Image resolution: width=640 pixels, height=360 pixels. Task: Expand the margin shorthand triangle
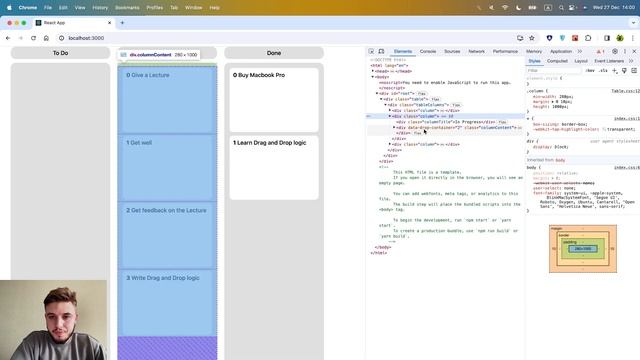[552, 102]
